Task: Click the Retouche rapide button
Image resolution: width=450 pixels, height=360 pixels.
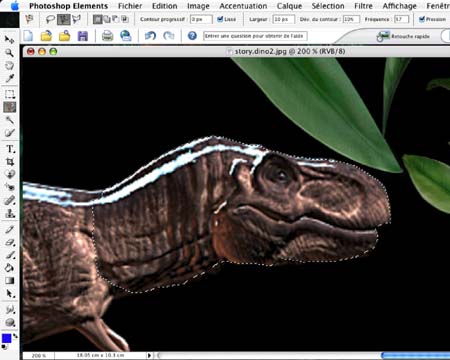Action: point(404,36)
